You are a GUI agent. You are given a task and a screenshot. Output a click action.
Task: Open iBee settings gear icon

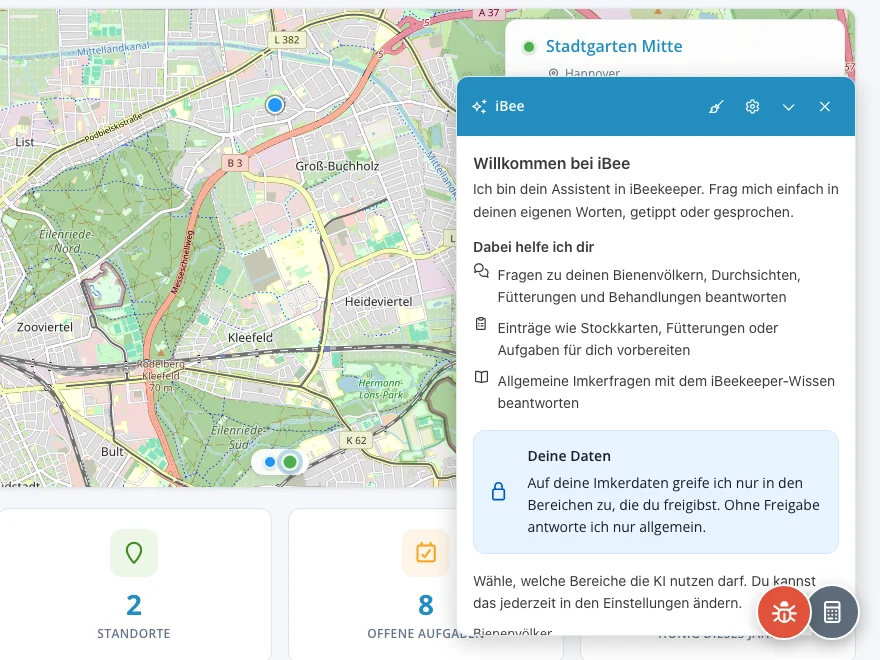[x=752, y=107]
